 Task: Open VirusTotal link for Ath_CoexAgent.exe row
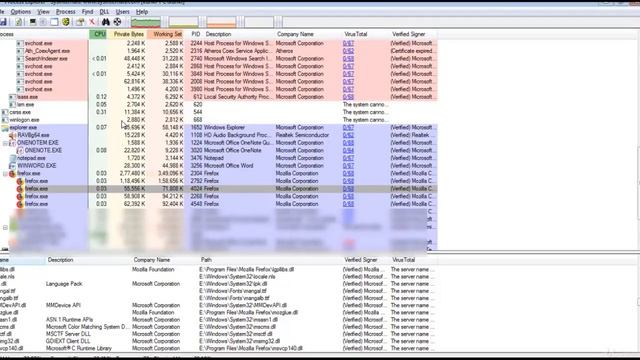pos(348,51)
